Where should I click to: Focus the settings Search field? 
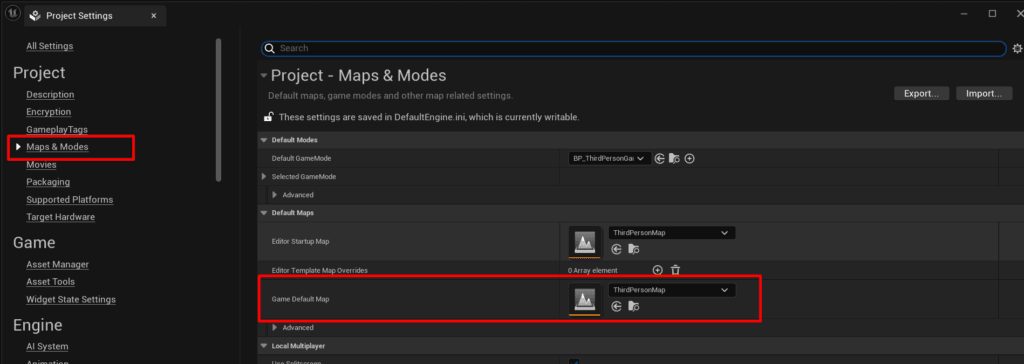click(633, 48)
